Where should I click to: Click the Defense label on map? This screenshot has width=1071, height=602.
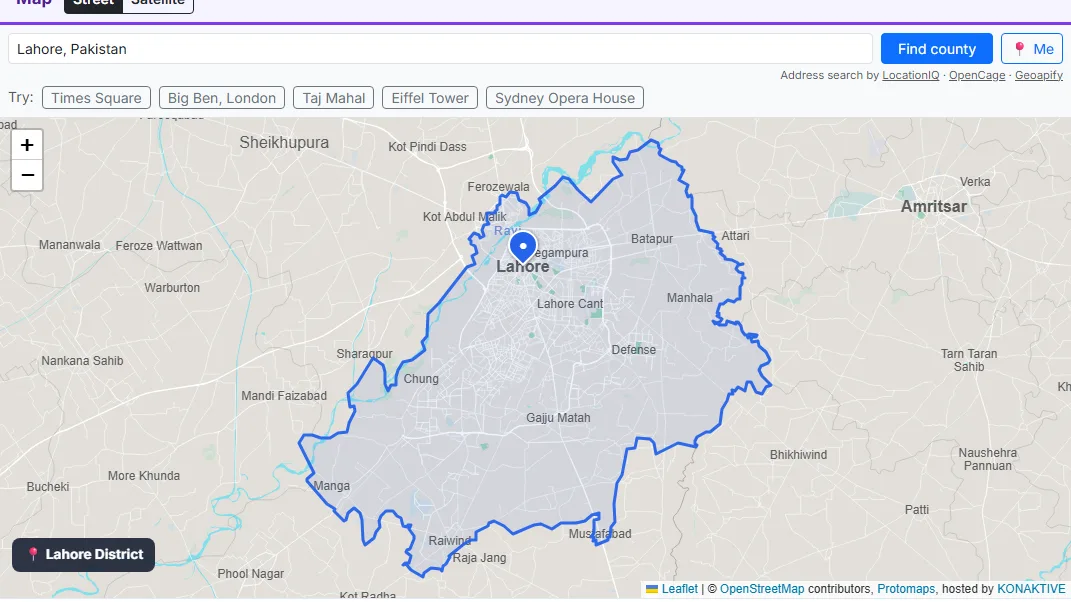pyautogui.click(x=633, y=350)
